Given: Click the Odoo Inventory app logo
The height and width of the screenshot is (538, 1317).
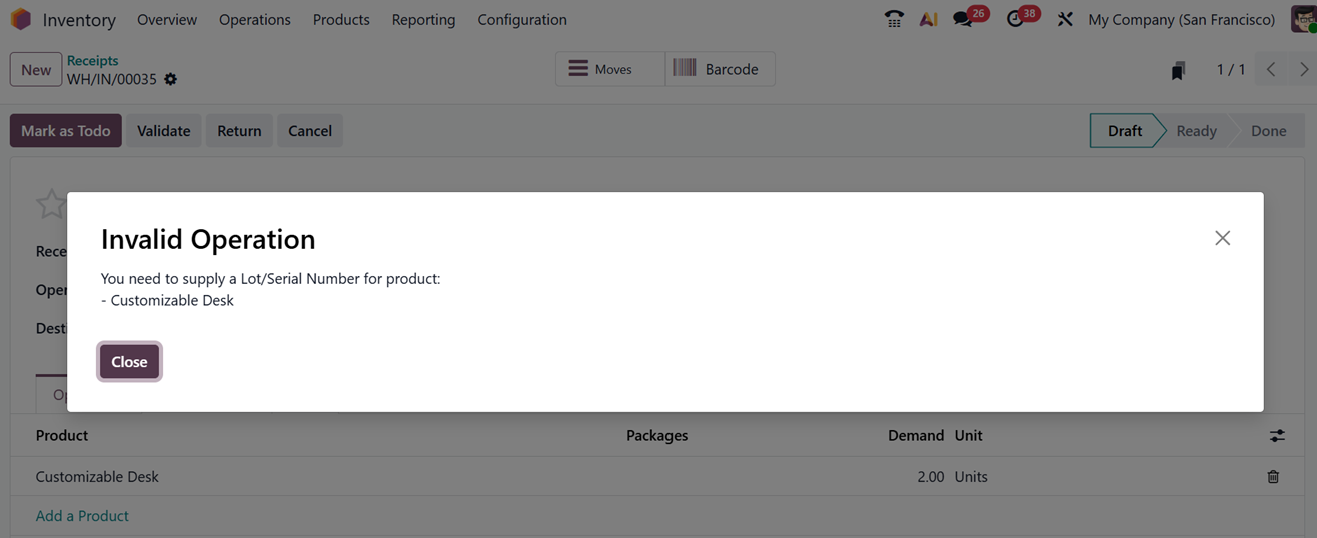Looking at the screenshot, I should (x=21, y=19).
